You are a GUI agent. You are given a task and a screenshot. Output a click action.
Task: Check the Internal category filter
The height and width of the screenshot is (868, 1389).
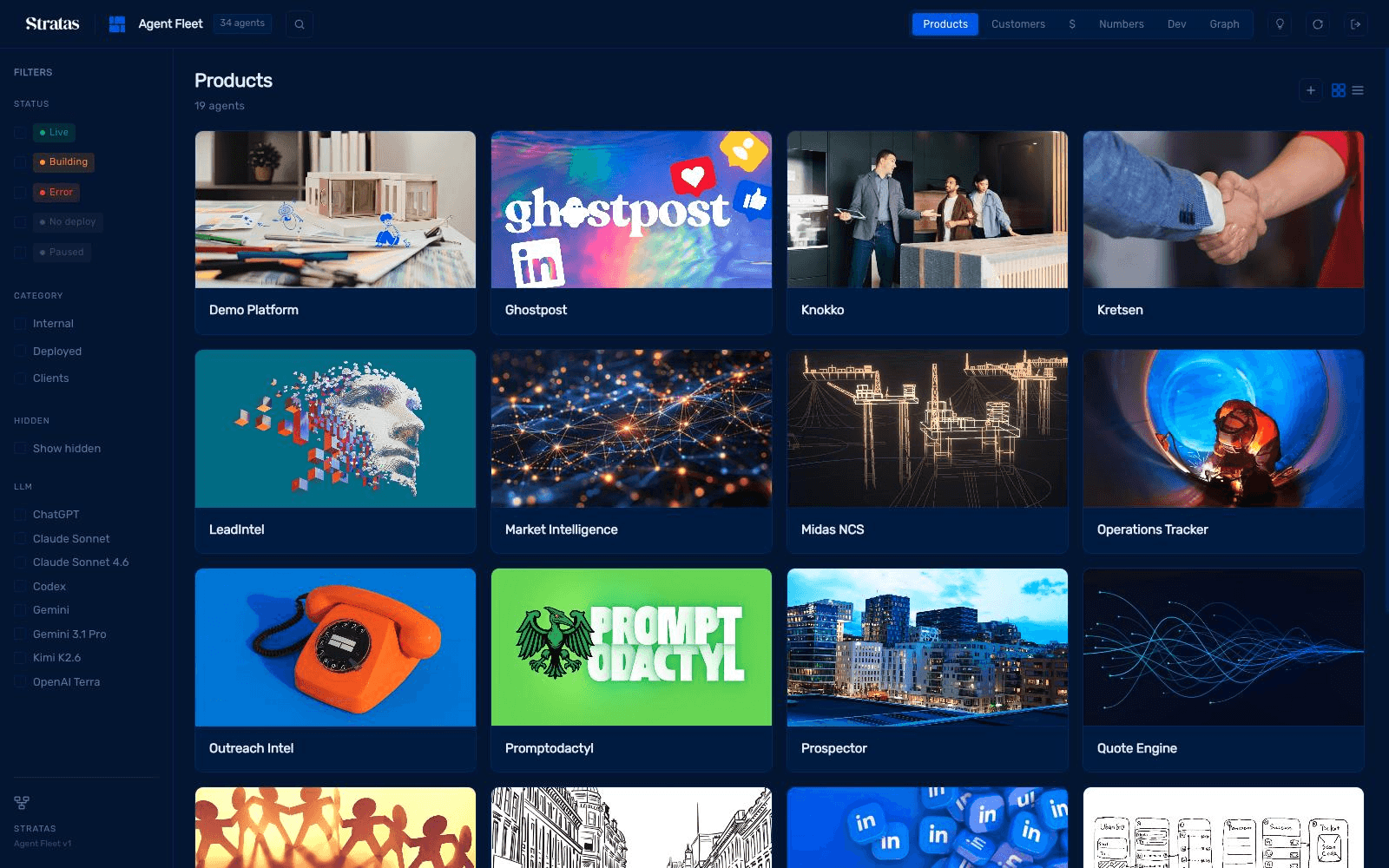tap(20, 324)
